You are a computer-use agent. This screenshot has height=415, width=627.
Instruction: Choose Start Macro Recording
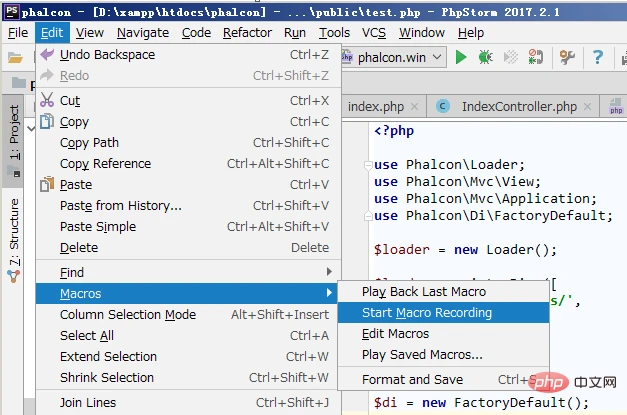[x=427, y=313]
